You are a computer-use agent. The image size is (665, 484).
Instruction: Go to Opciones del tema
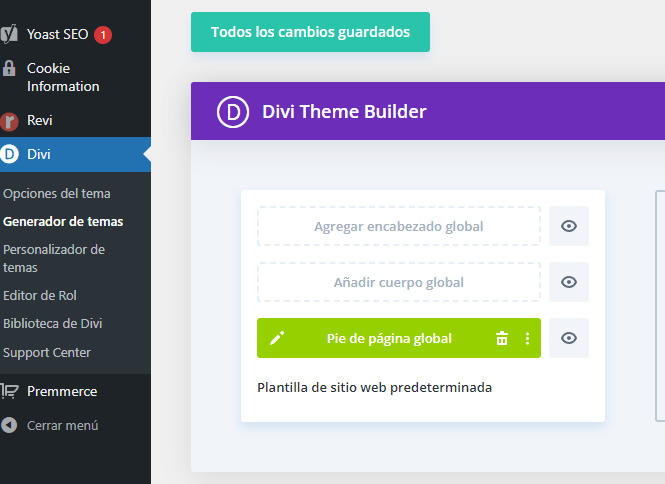[x=57, y=193]
